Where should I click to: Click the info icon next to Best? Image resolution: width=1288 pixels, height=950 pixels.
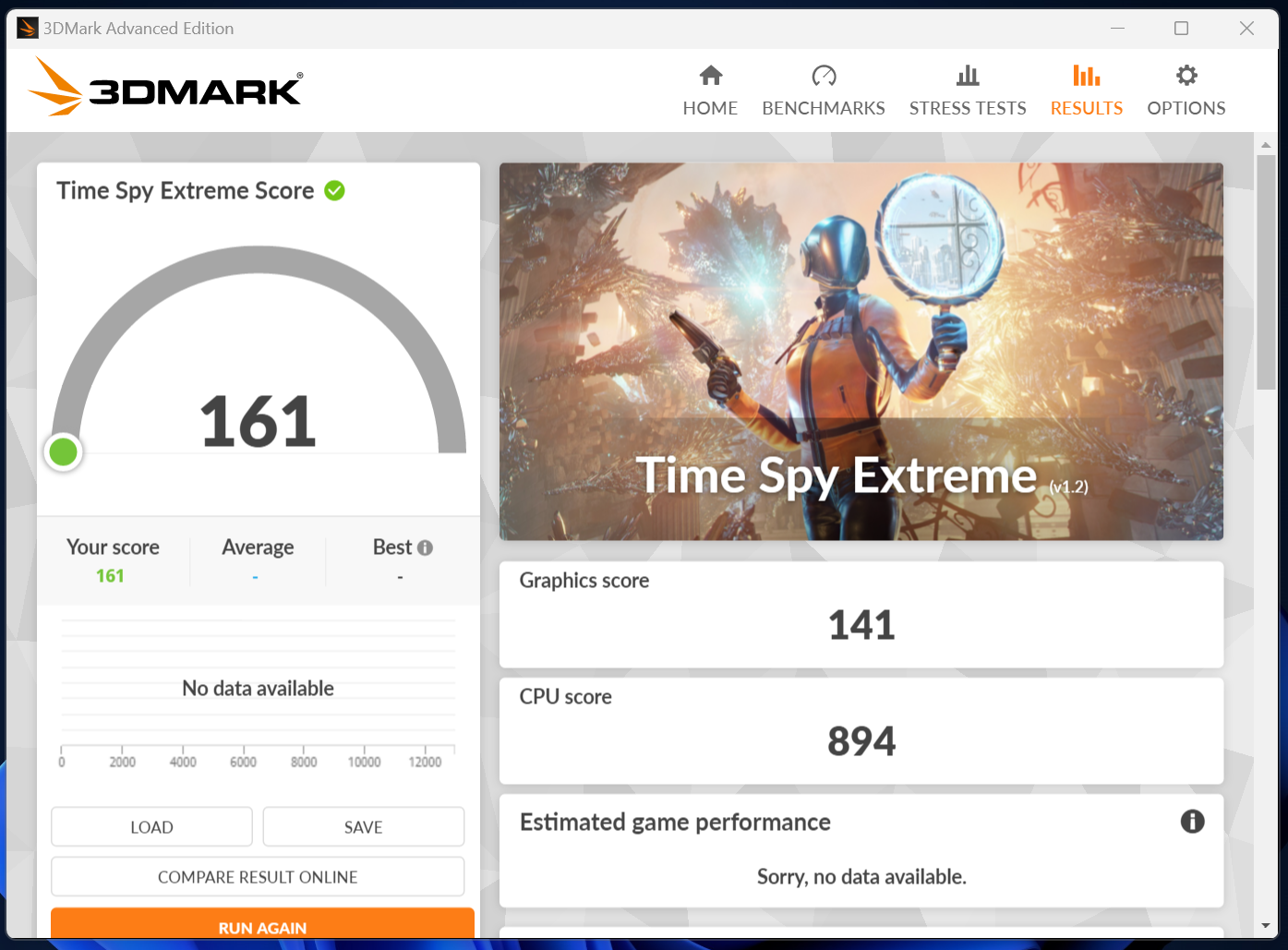pyautogui.click(x=425, y=547)
